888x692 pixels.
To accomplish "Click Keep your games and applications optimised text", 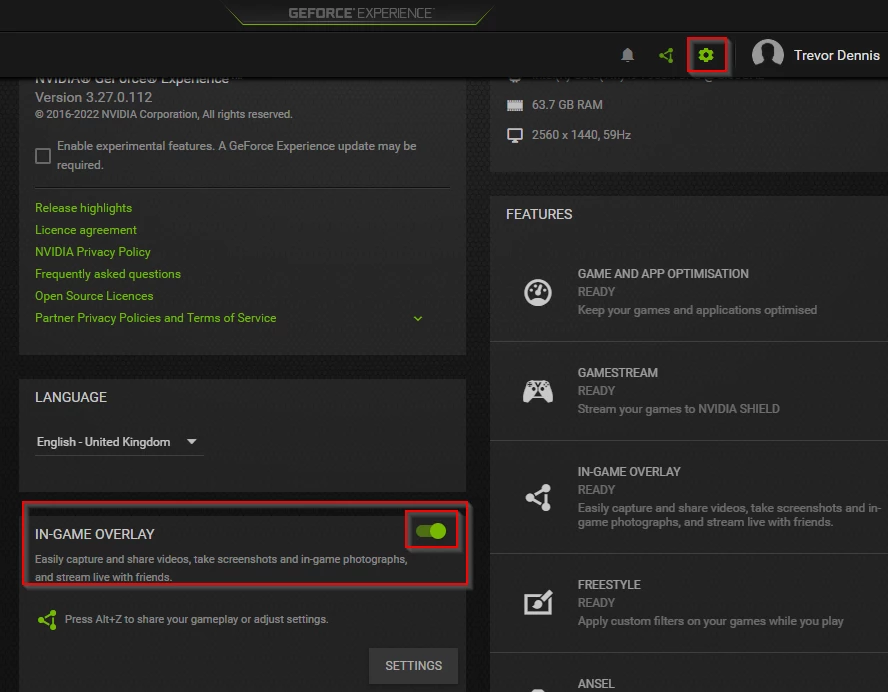I will (697, 310).
